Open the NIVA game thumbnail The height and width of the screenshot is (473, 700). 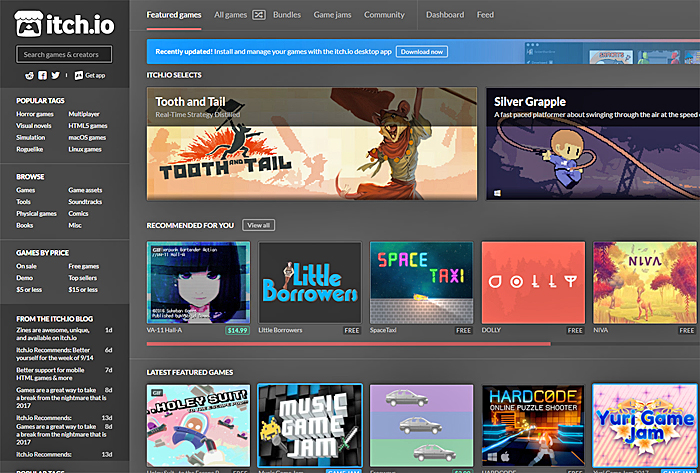645,282
